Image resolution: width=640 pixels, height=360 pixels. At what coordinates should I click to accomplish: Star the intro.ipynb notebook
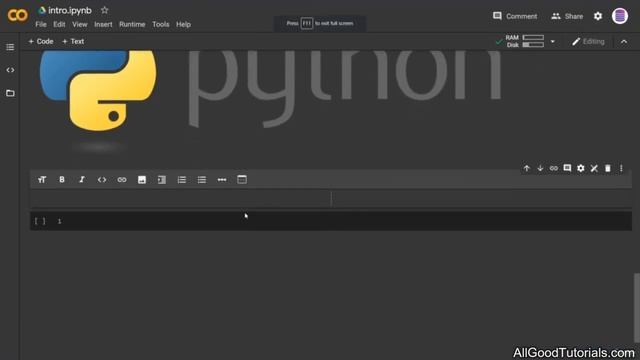tap(104, 10)
